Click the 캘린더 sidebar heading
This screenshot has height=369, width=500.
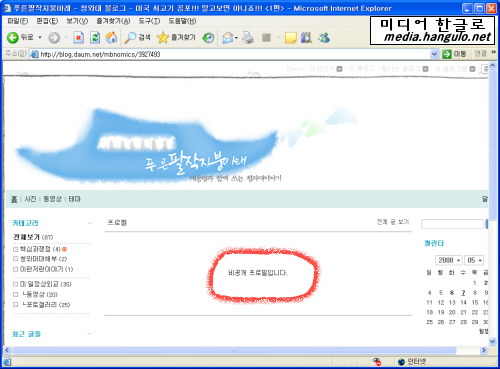tap(434, 243)
